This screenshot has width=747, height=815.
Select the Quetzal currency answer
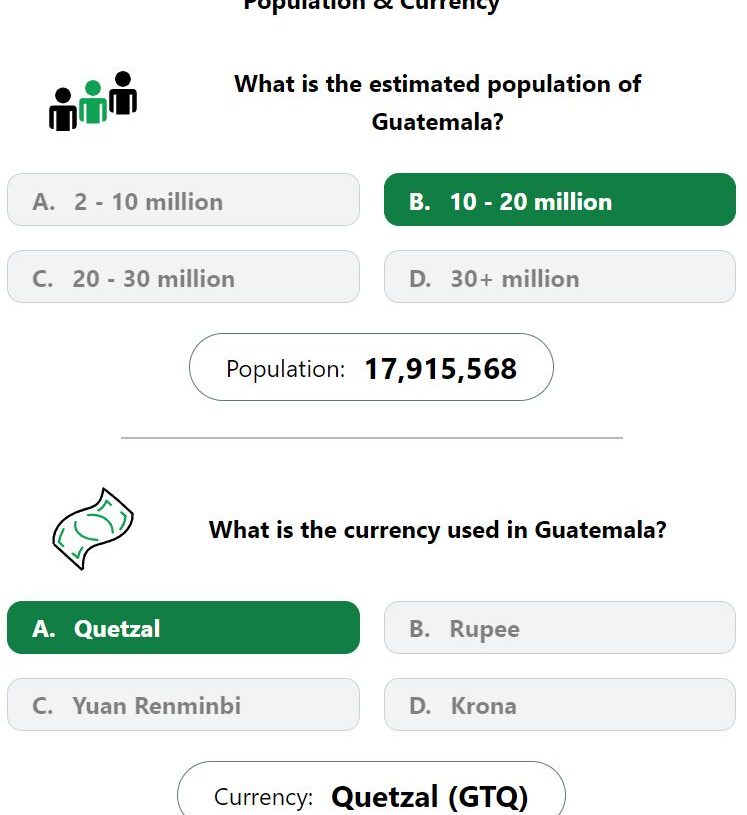click(x=184, y=627)
